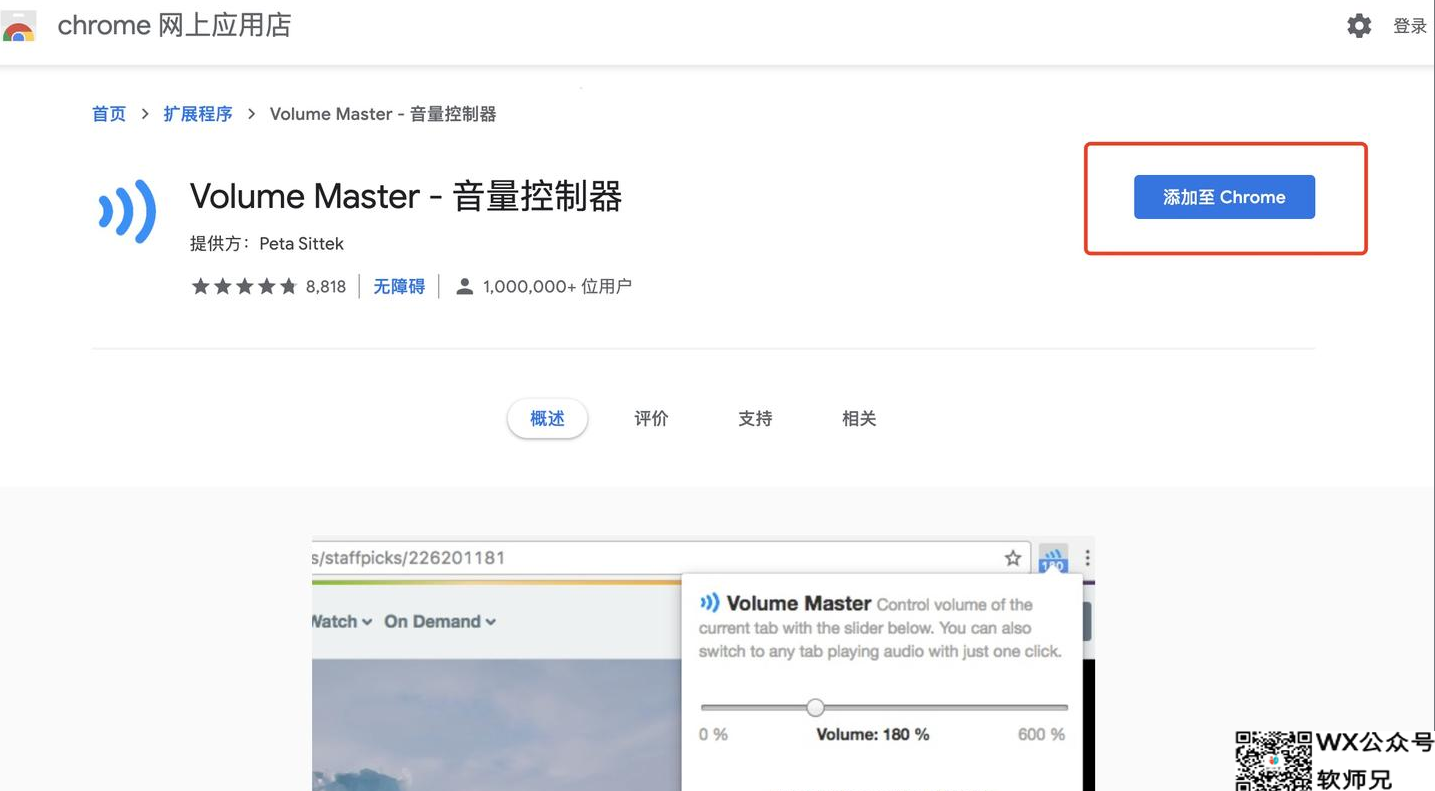Click the bookmark star in preview address bar
1435x791 pixels.
(x=1013, y=558)
